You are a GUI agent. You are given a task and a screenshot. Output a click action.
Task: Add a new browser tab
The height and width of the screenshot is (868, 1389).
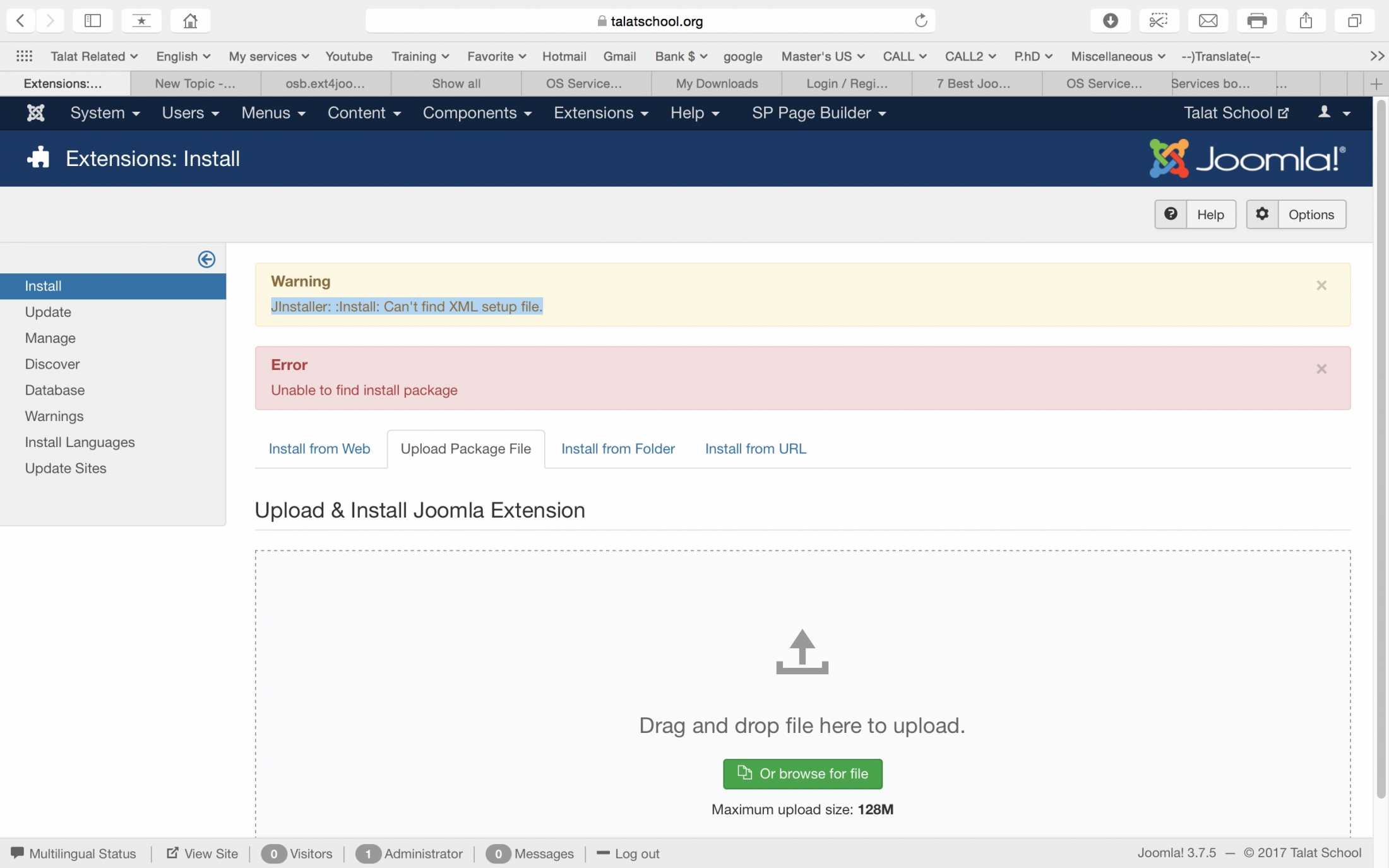[x=1376, y=83]
